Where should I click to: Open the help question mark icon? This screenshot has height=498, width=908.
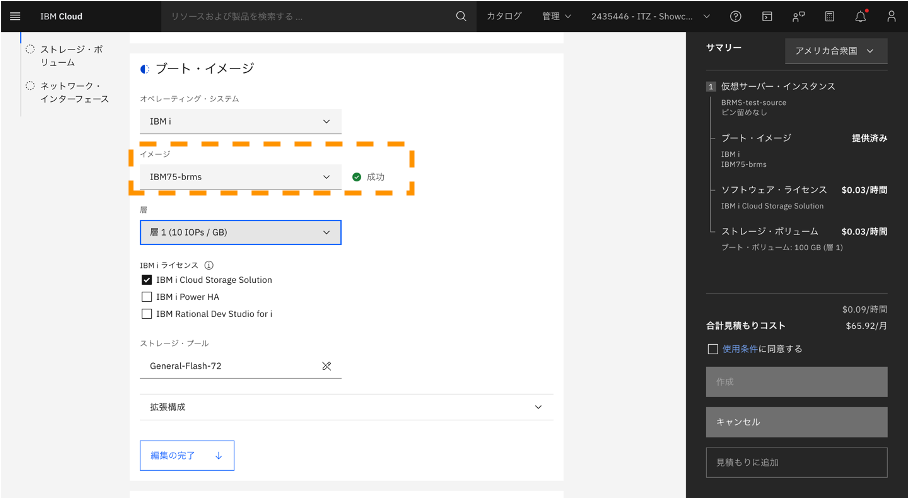(735, 16)
